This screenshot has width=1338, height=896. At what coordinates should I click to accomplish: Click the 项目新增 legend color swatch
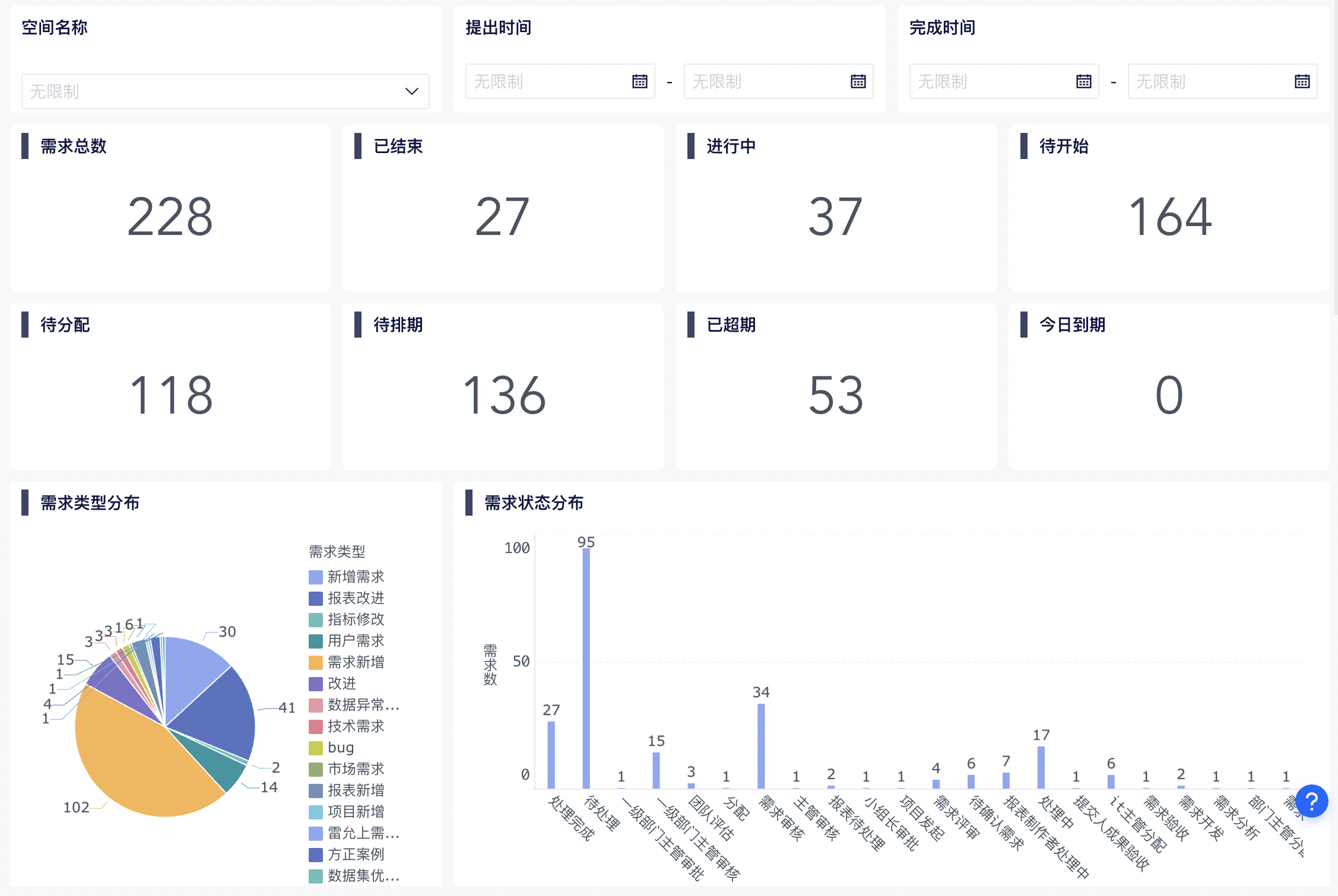[316, 812]
